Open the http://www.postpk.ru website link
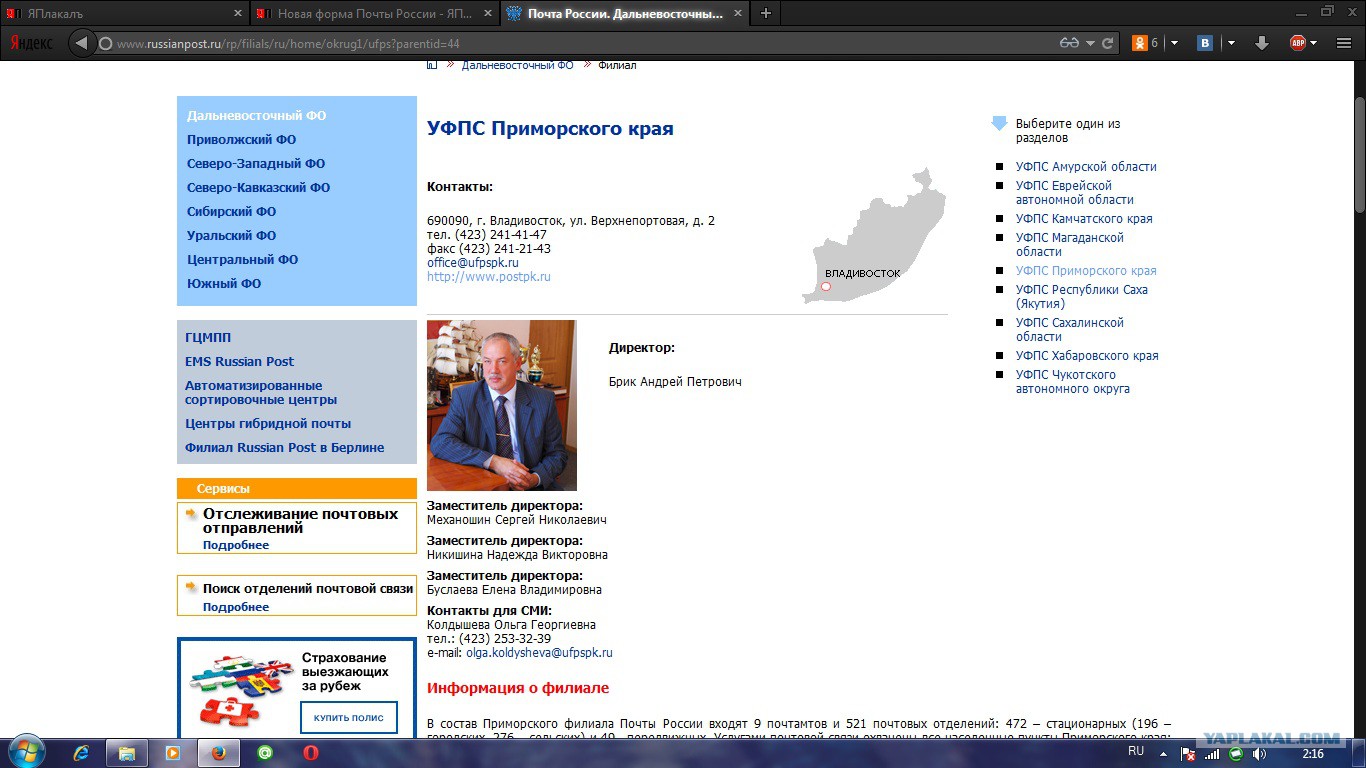1366x768 pixels. [489, 277]
